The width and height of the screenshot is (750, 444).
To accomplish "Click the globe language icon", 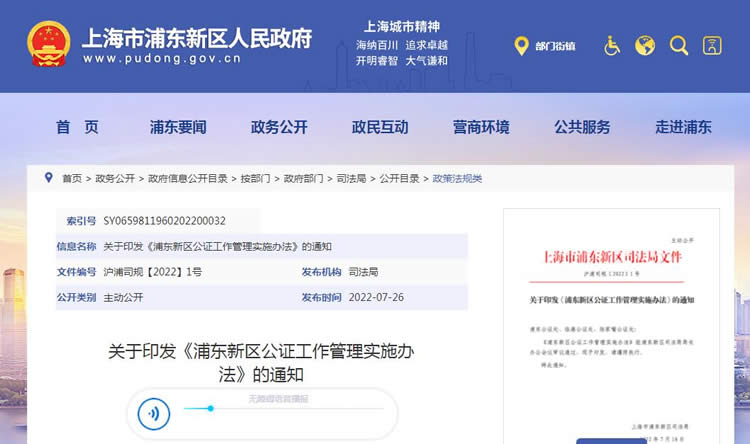I will 645,46.
